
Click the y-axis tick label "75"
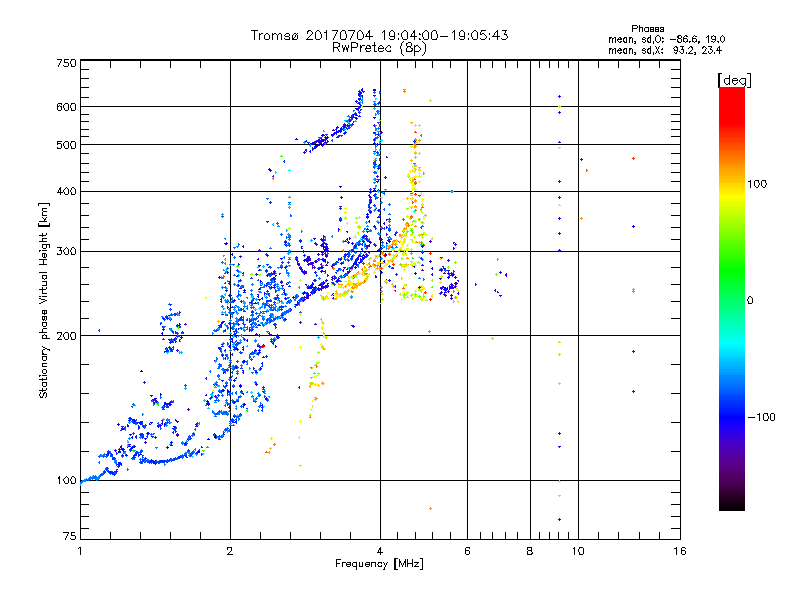click(x=70, y=536)
